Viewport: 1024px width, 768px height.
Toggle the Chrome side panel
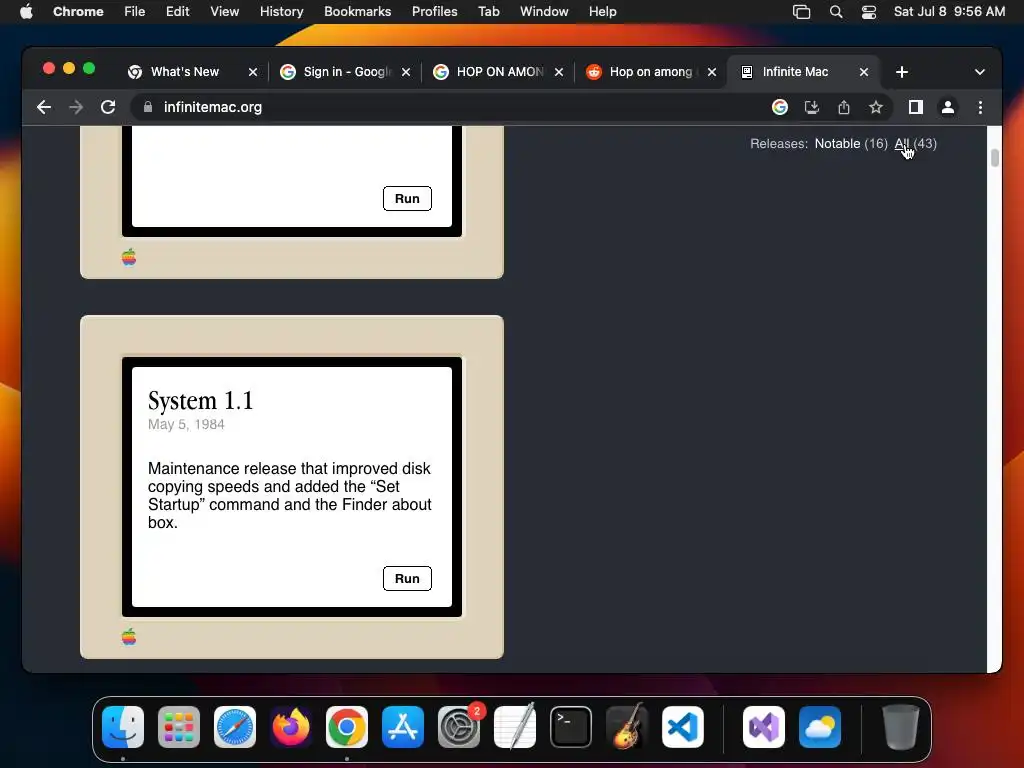tap(916, 107)
